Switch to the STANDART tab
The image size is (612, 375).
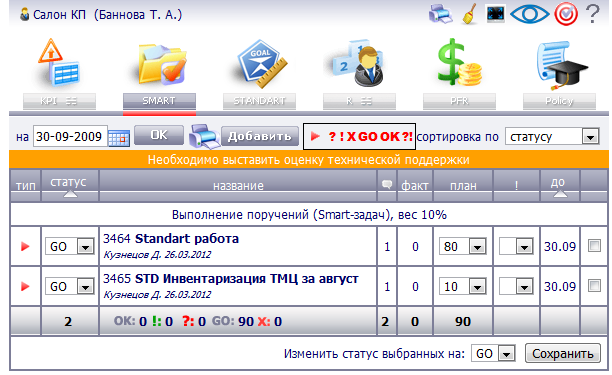[x=259, y=101]
